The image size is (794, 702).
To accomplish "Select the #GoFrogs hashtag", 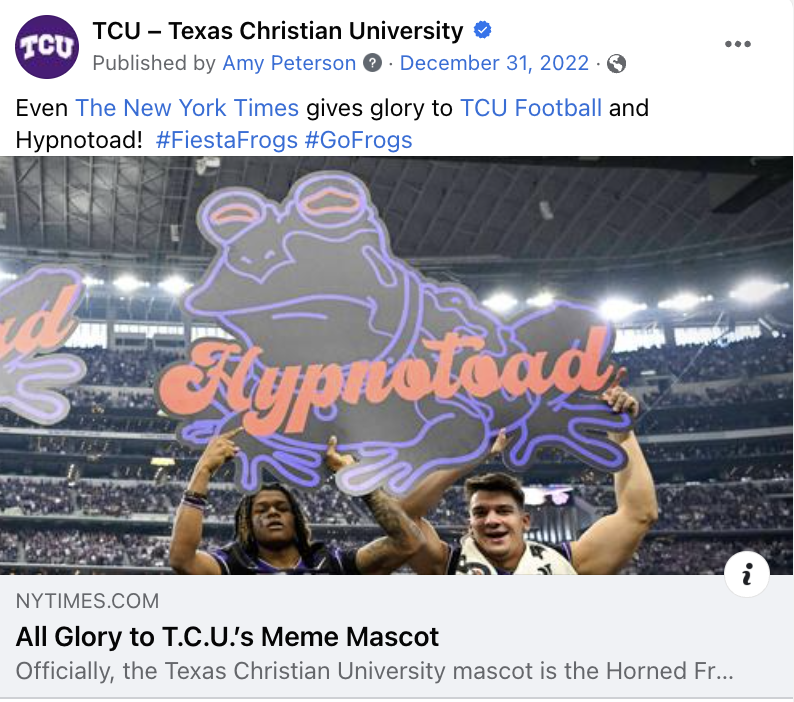I will (x=359, y=140).
